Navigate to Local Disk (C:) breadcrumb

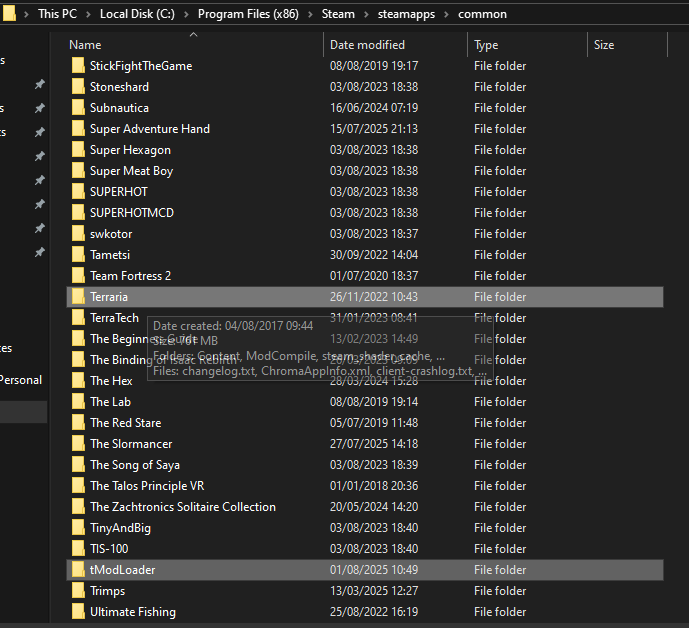[137, 14]
